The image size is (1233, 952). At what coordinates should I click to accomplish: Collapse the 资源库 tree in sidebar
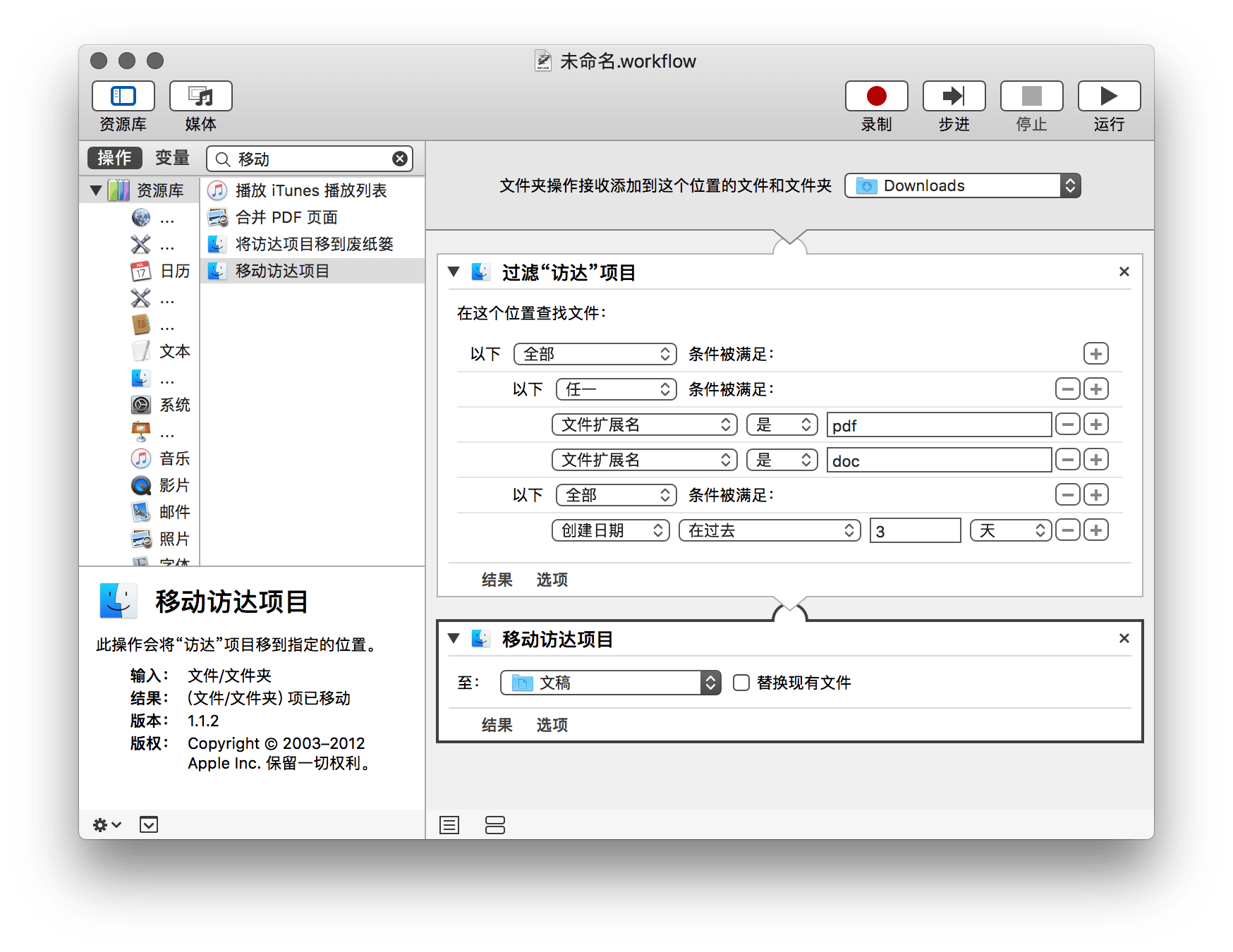96,190
